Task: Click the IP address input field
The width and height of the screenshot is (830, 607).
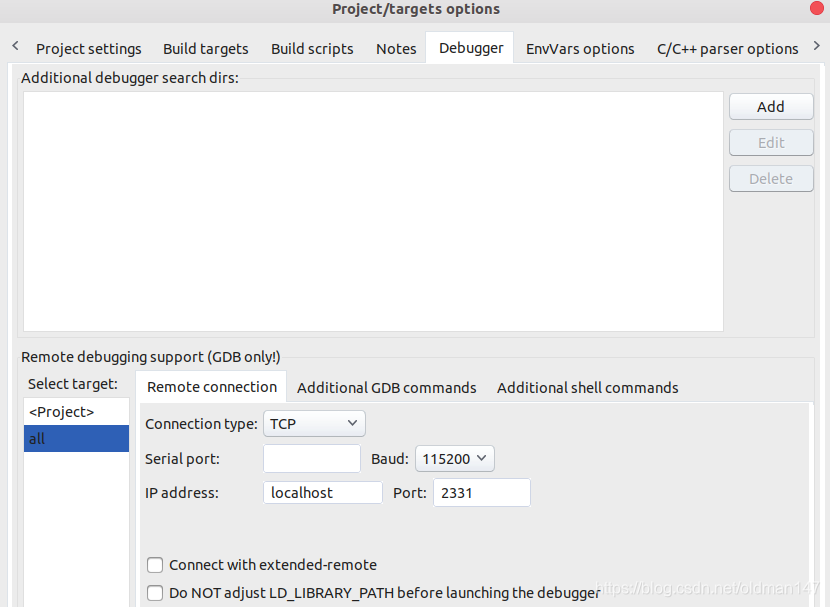Action: [322, 492]
